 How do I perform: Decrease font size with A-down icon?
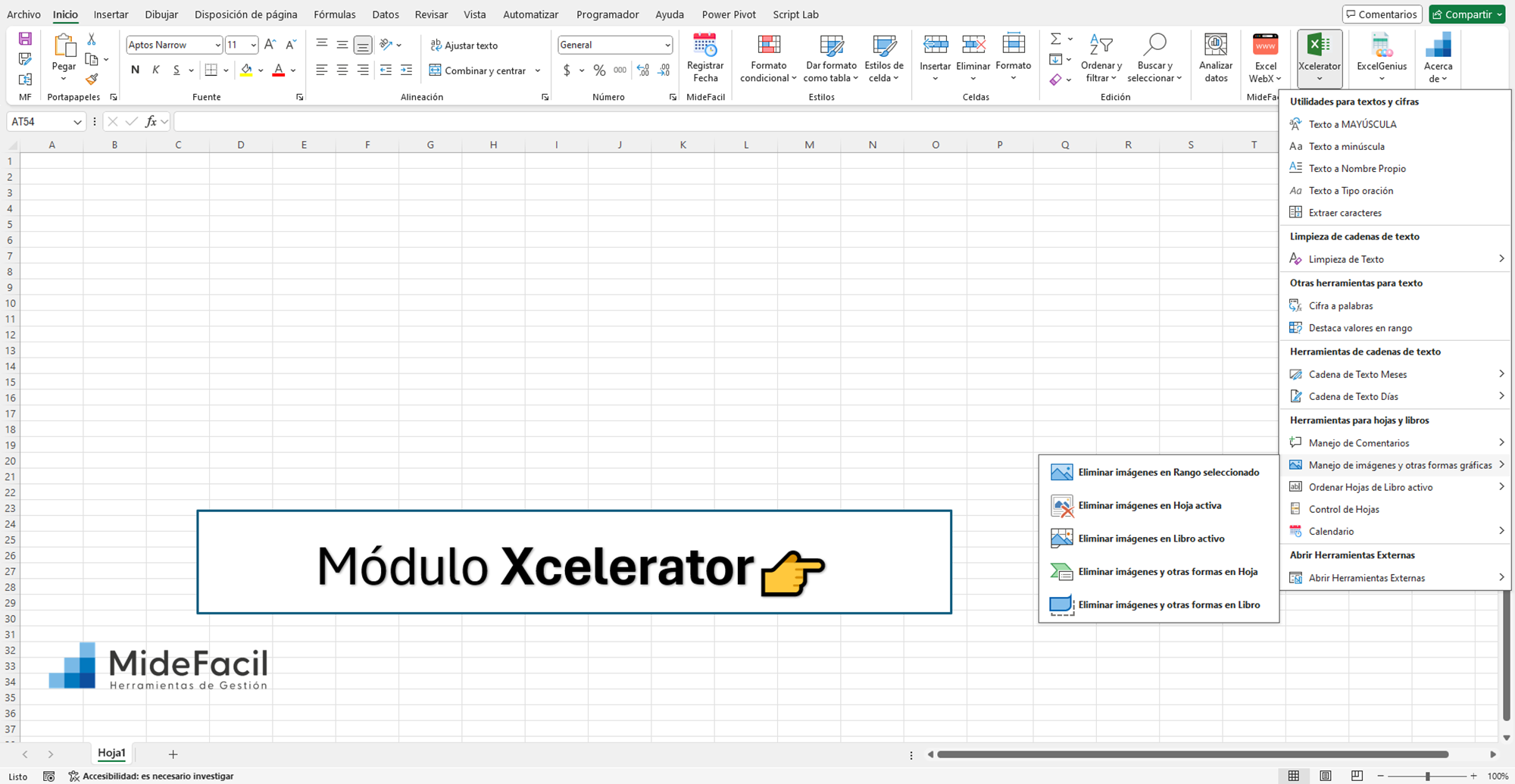tap(290, 45)
